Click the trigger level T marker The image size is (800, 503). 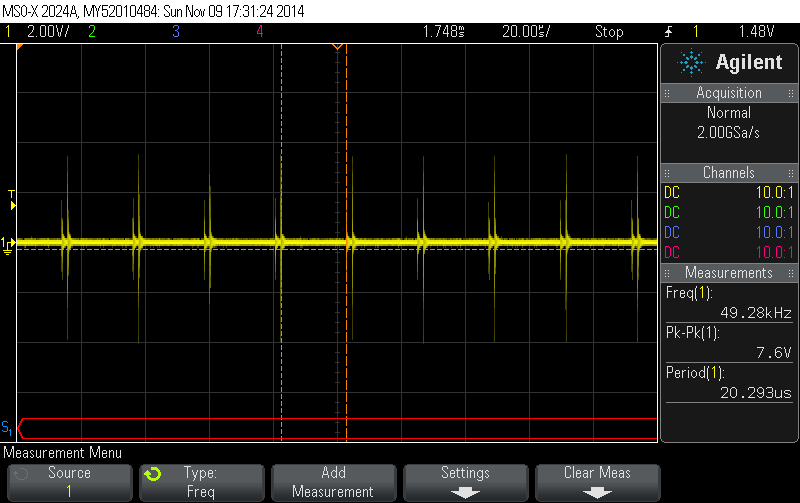click(12, 199)
